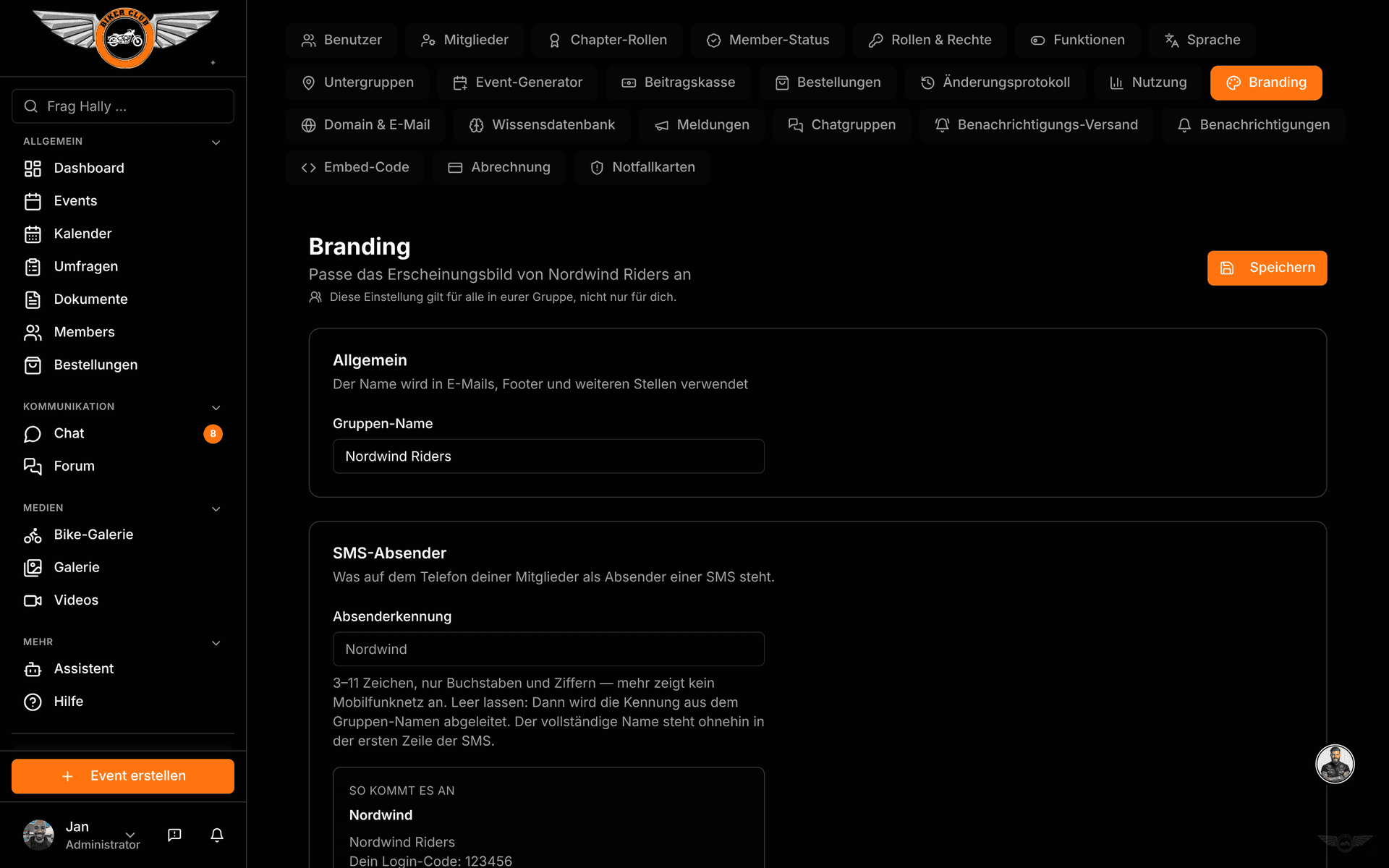Open Umfragen clipboard icon
The width and height of the screenshot is (1389, 868).
tap(33, 267)
